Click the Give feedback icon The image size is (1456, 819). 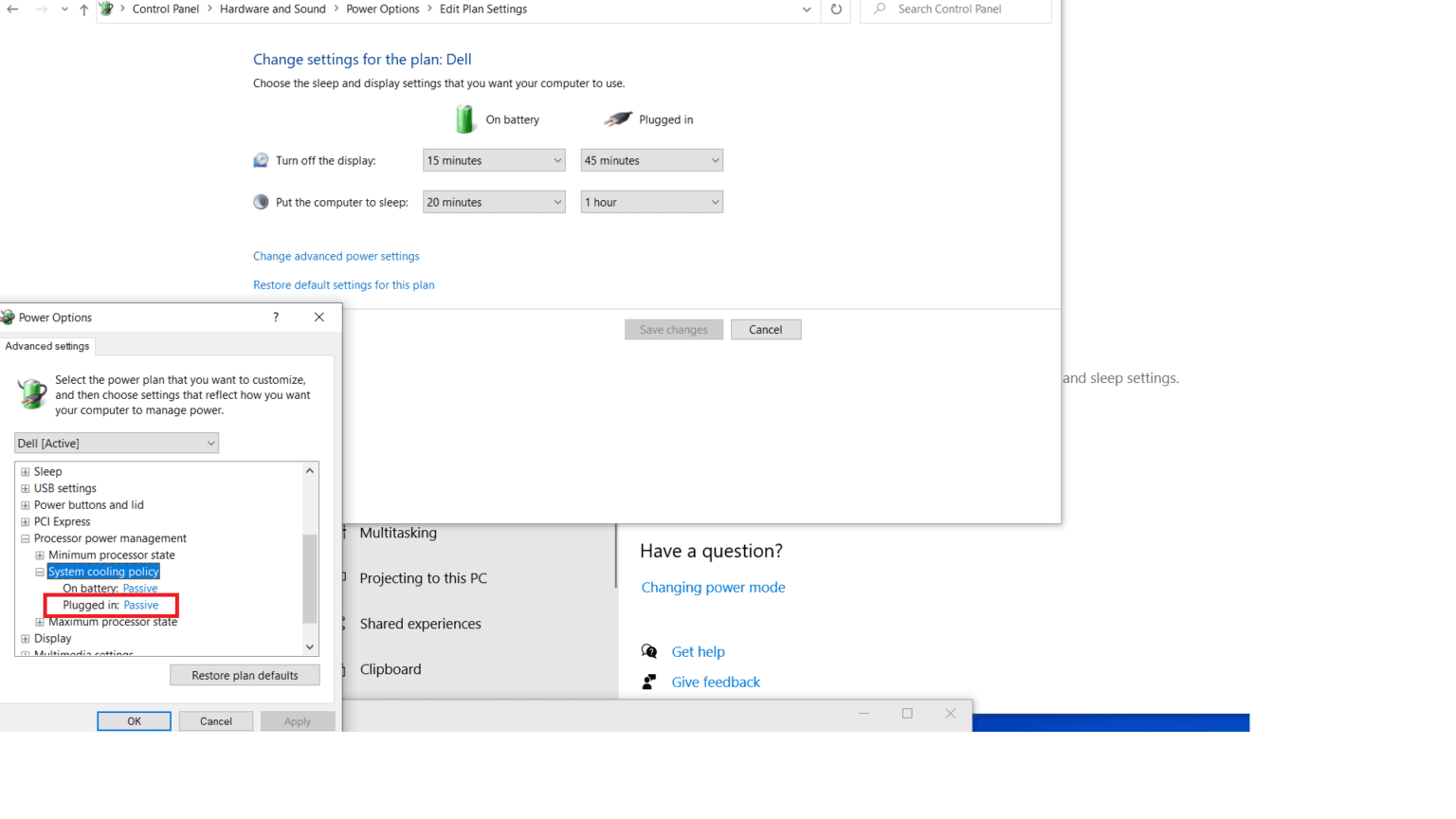[649, 682]
